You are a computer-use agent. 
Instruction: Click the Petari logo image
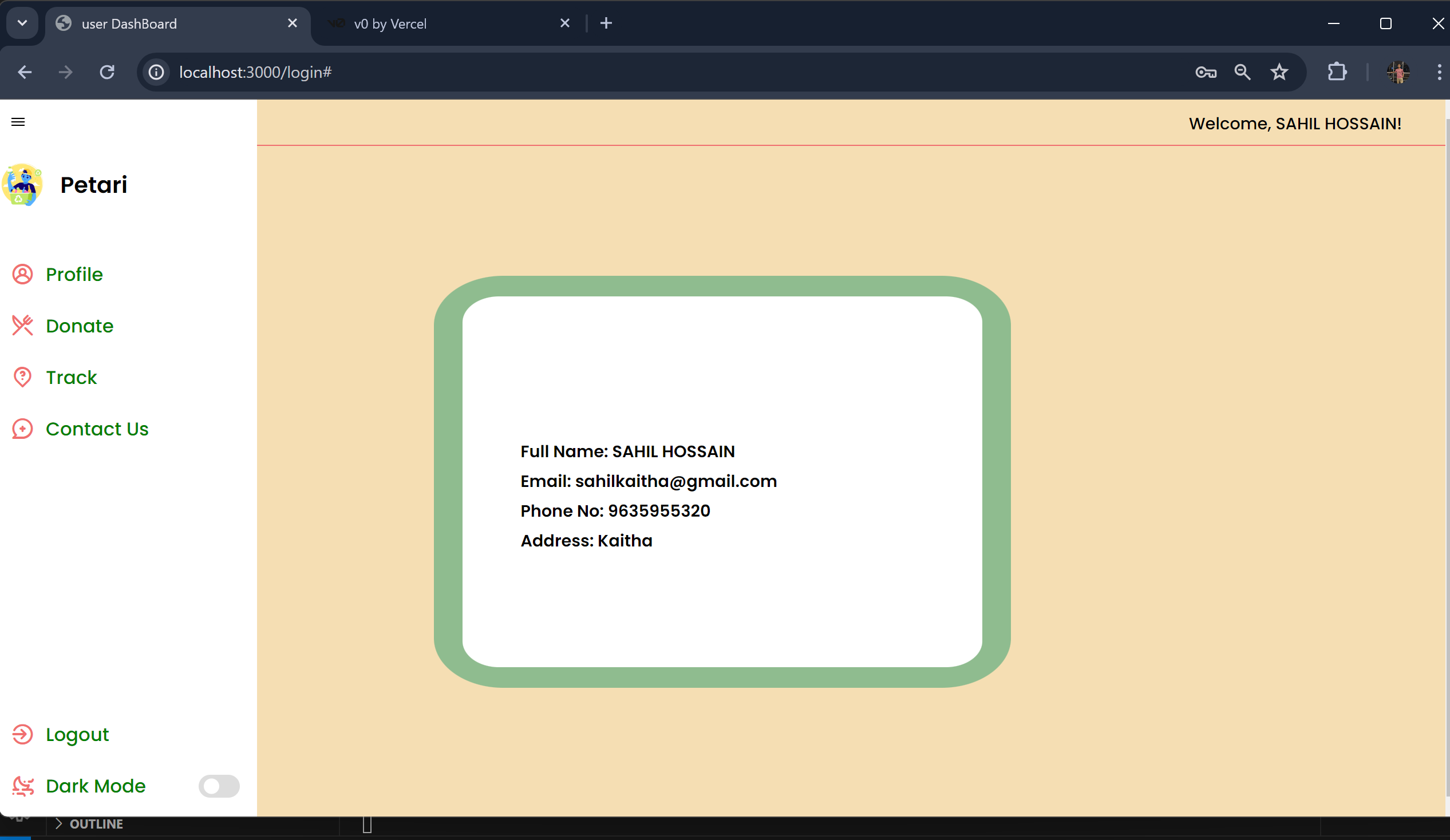tap(22, 185)
